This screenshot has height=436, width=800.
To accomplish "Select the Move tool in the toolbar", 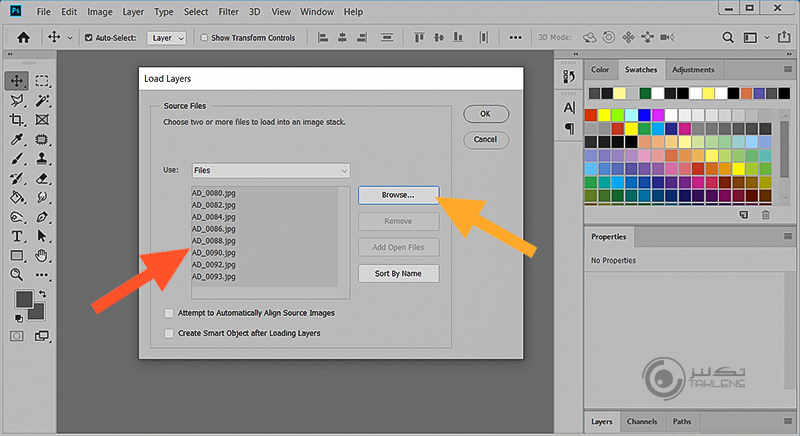I will pyautogui.click(x=17, y=81).
